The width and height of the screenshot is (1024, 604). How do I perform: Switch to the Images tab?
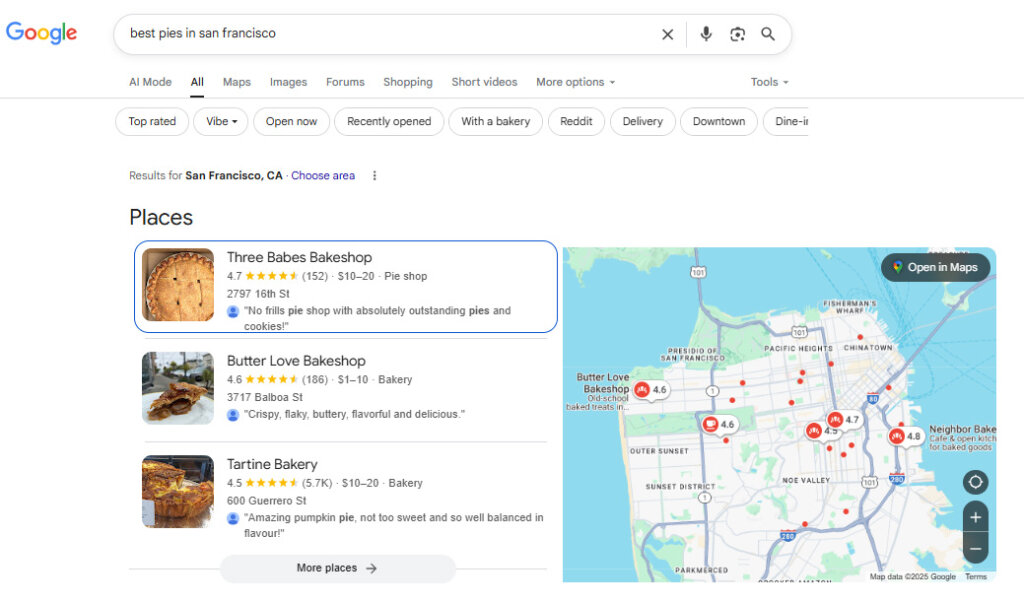(288, 82)
